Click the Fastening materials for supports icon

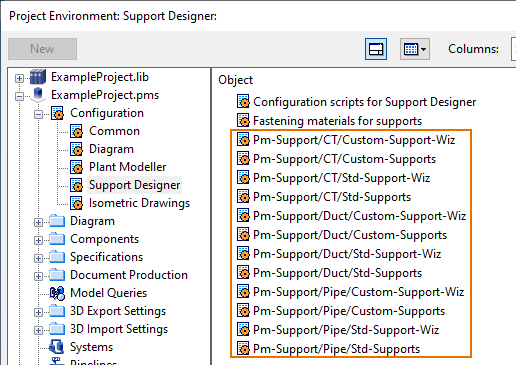point(243,121)
